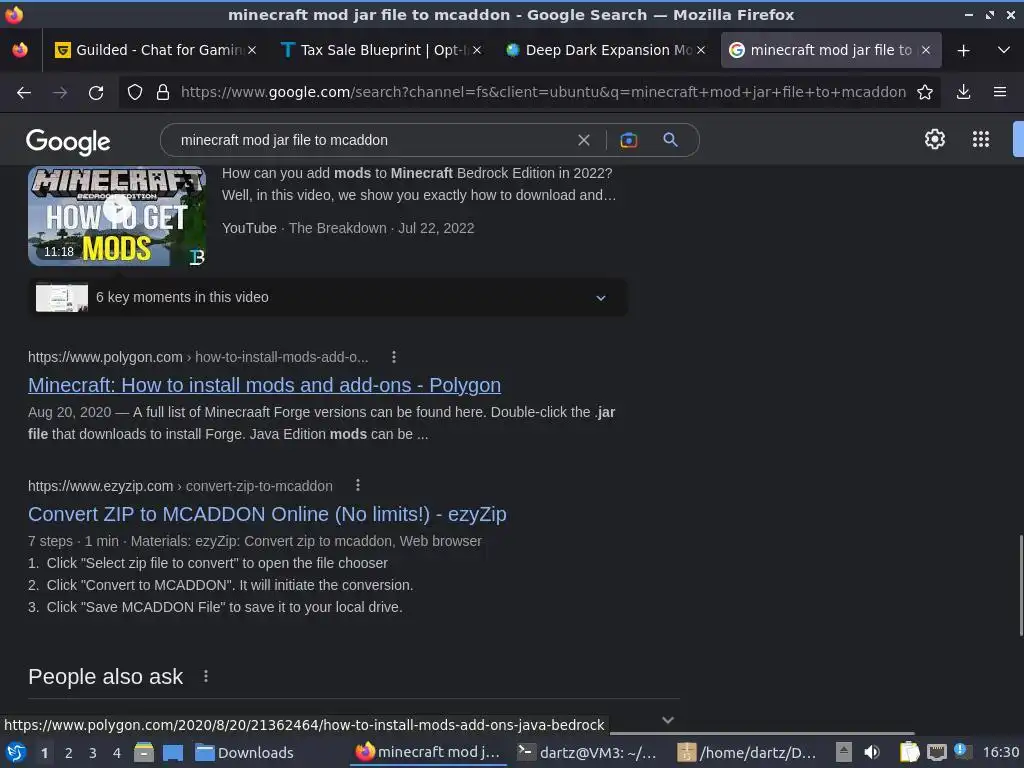Switch to Guilded chat tab

coord(153,50)
